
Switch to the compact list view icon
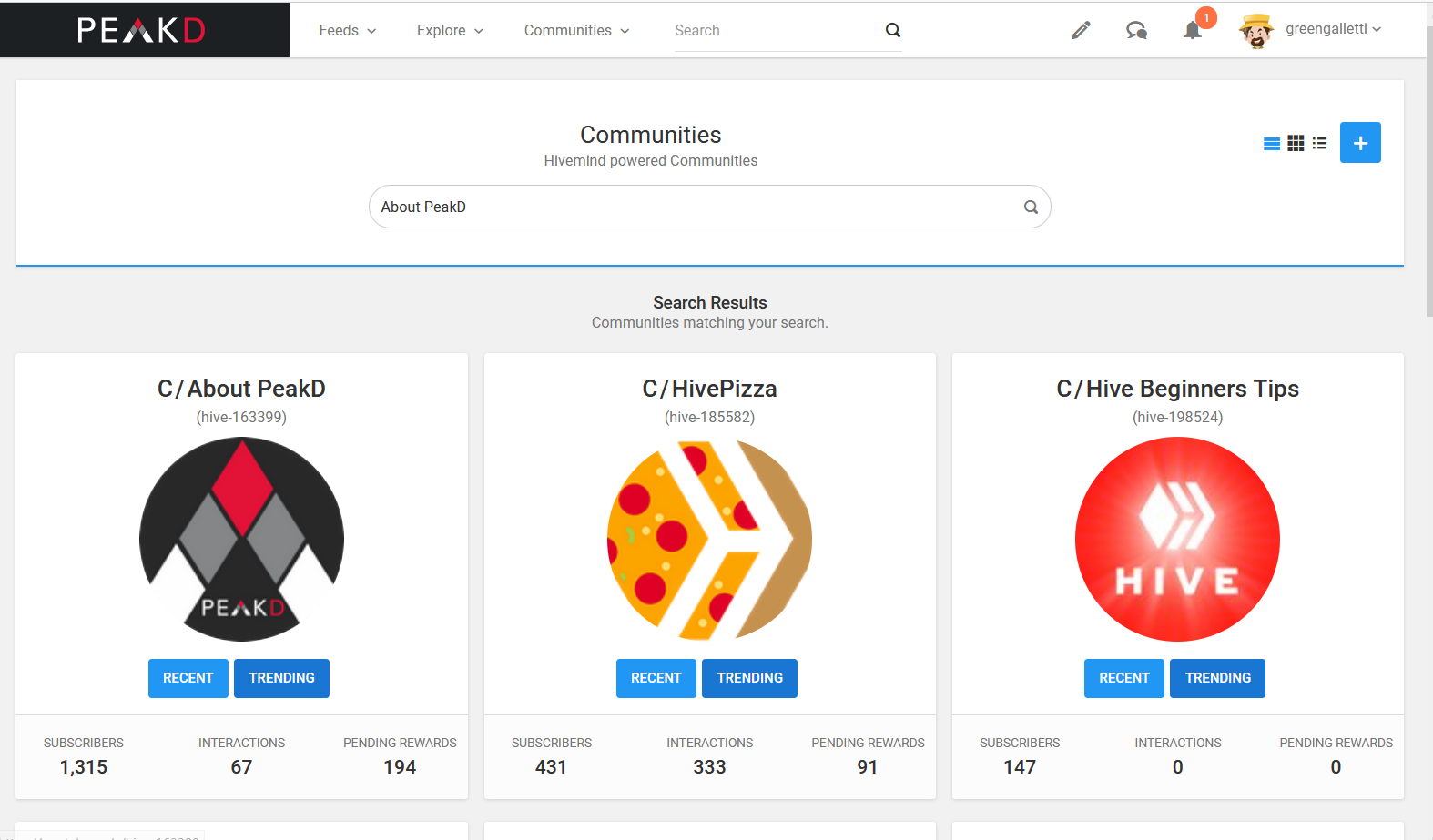1319,143
